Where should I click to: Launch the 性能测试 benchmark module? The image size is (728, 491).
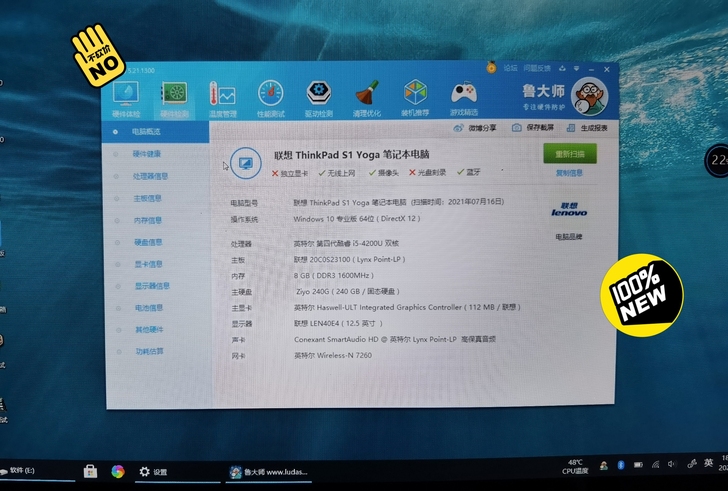[x=271, y=98]
